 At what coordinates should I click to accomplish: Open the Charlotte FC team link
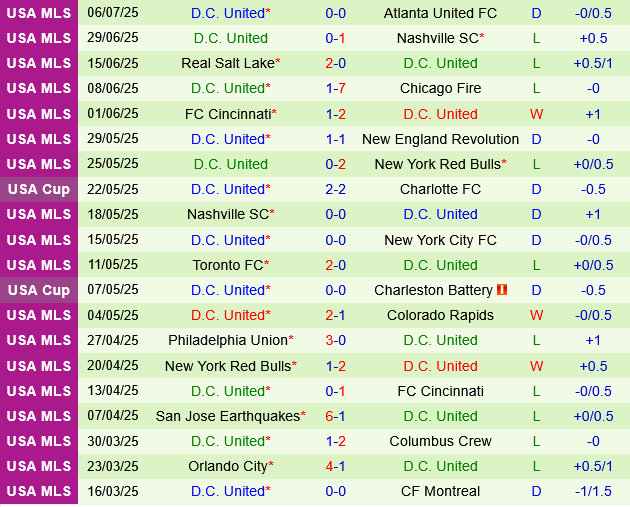click(x=440, y=189)
